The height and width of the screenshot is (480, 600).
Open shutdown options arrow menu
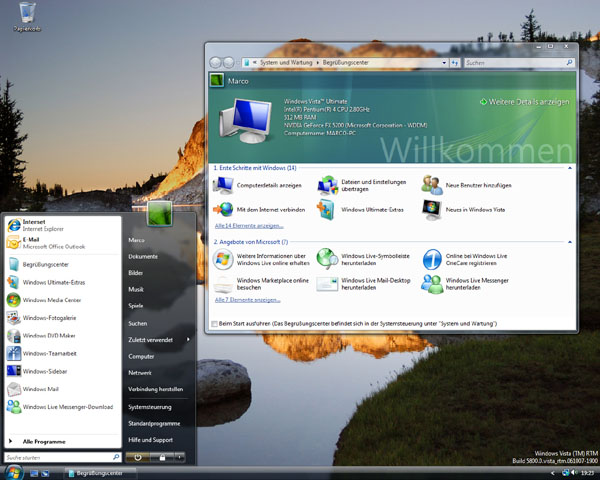179,457
